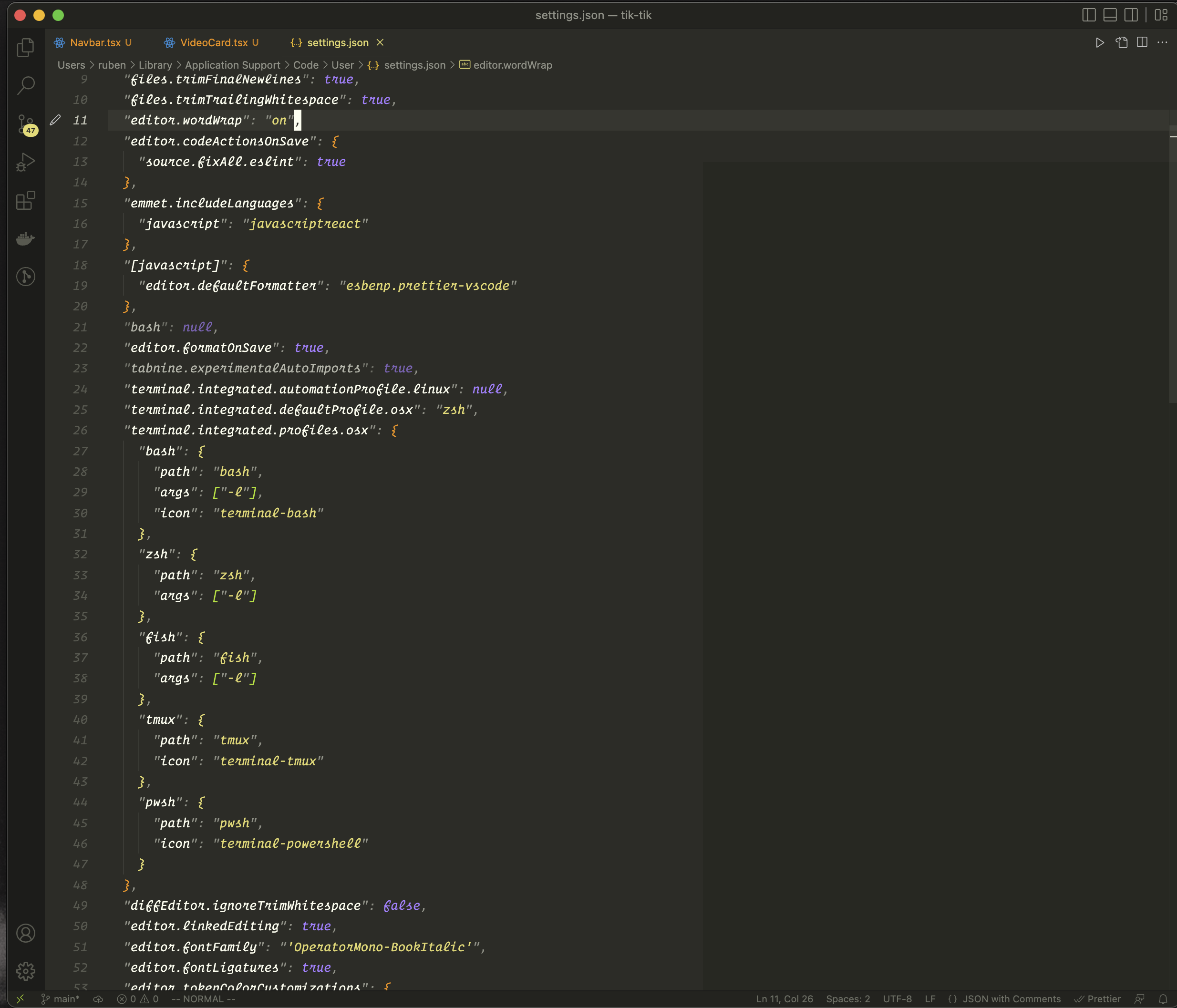Close the settings.json tab
The height and width of the screenshot is (1008, 1177).
coord(380,42)
